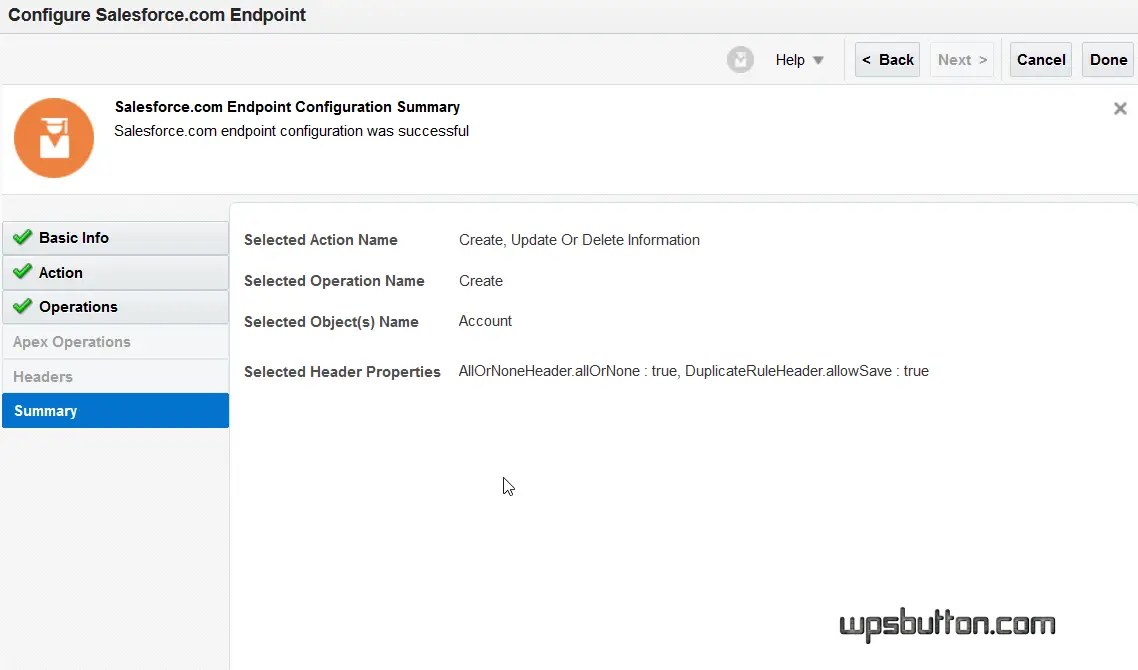
Task: Click the 'Salesforce.com Endpoint Configuration Summary' heading
Action: tap(287, 107)
